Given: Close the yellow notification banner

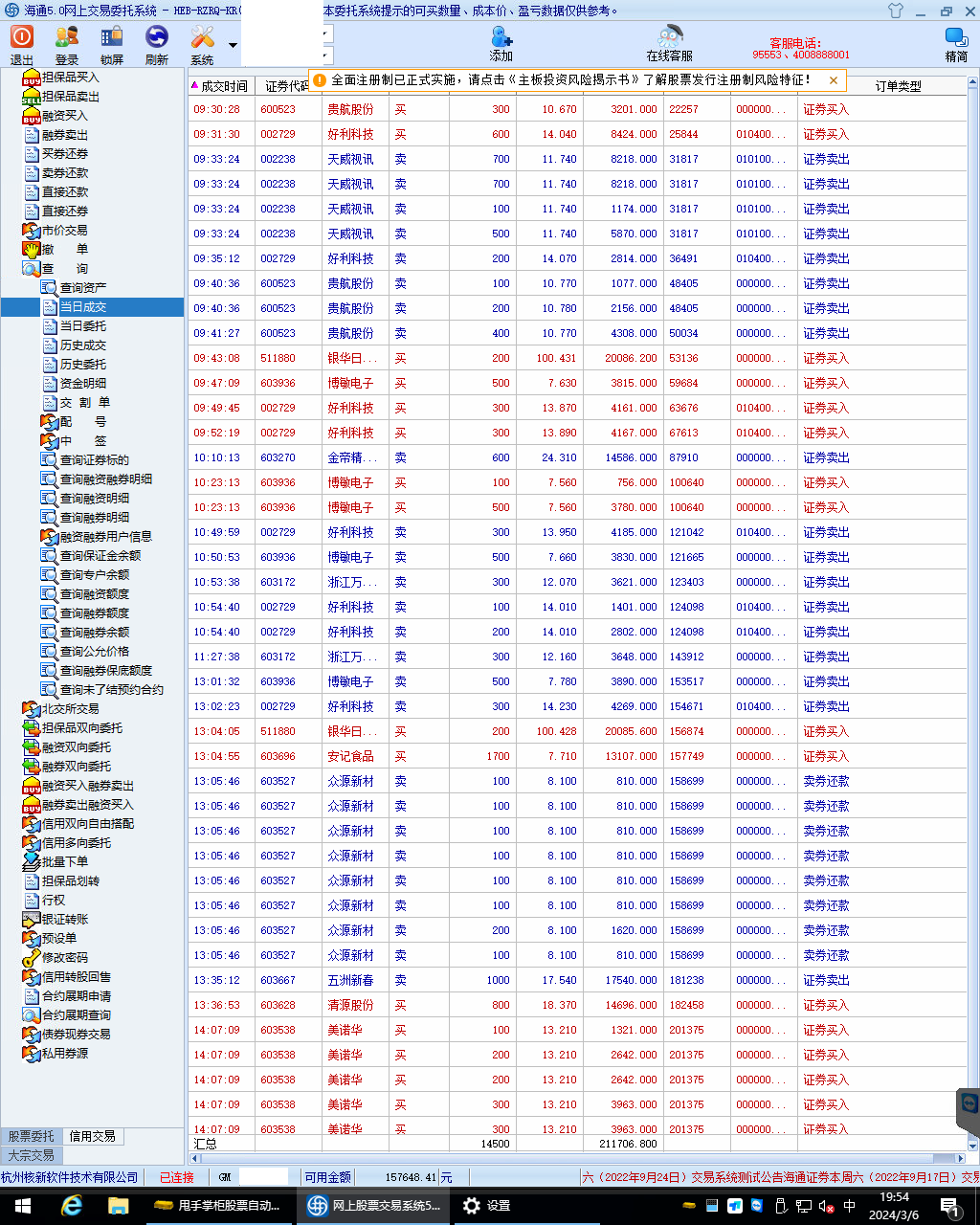Looking at the screenshot, I should coord(834,80).
